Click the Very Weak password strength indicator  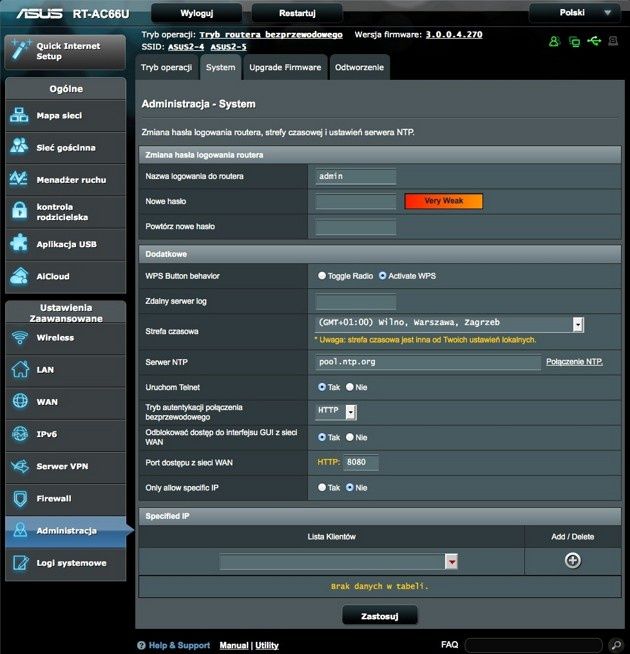[444, 201]
